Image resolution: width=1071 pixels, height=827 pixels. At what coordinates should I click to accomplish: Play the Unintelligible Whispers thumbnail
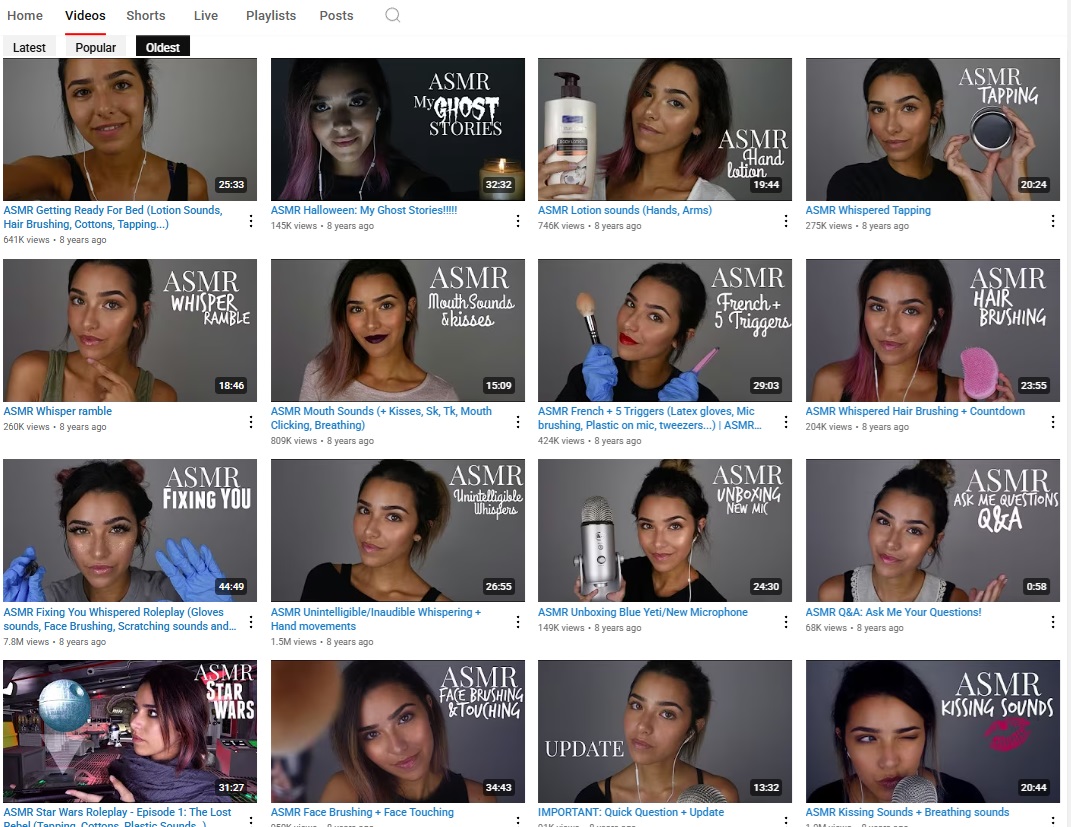[x=398, y=531]
